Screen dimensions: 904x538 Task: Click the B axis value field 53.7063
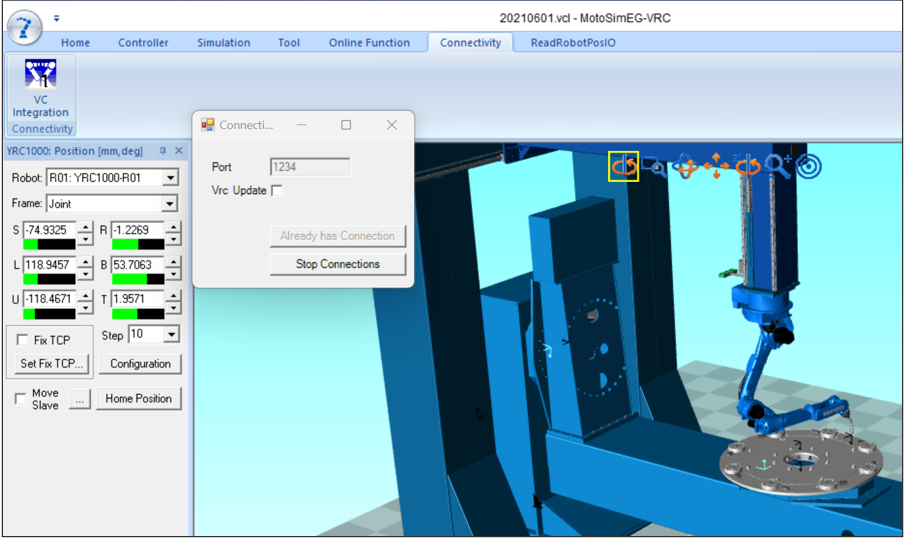138,265
